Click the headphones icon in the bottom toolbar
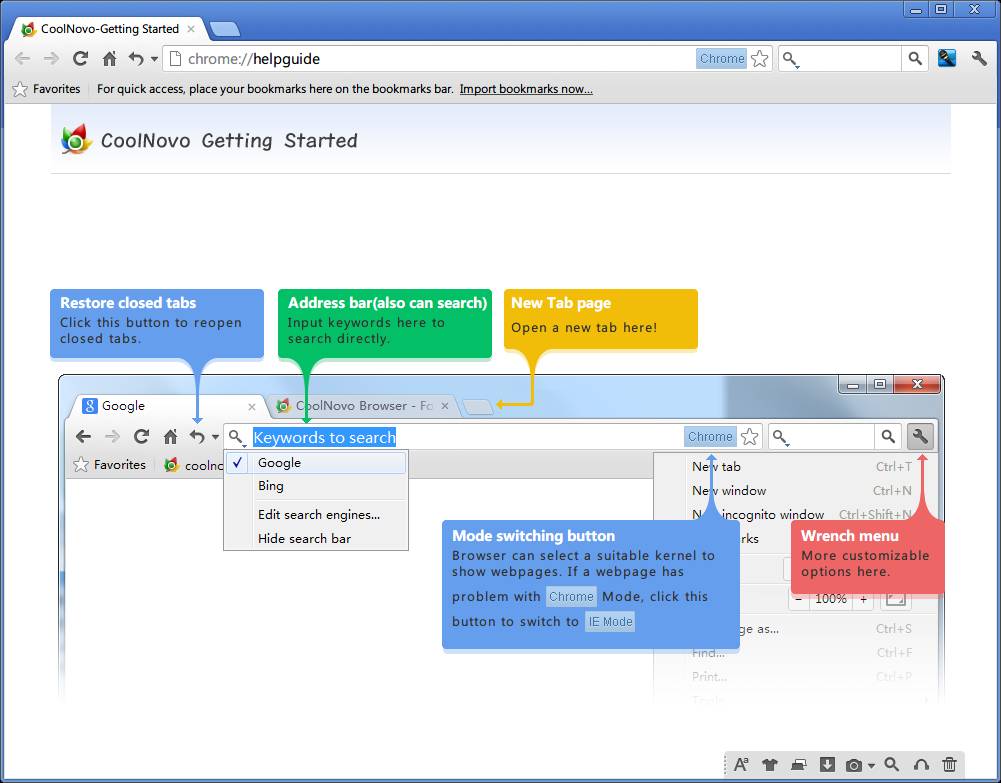This screenshot has height=783, width=1001. pyautogui.click(x=921, y=764)
